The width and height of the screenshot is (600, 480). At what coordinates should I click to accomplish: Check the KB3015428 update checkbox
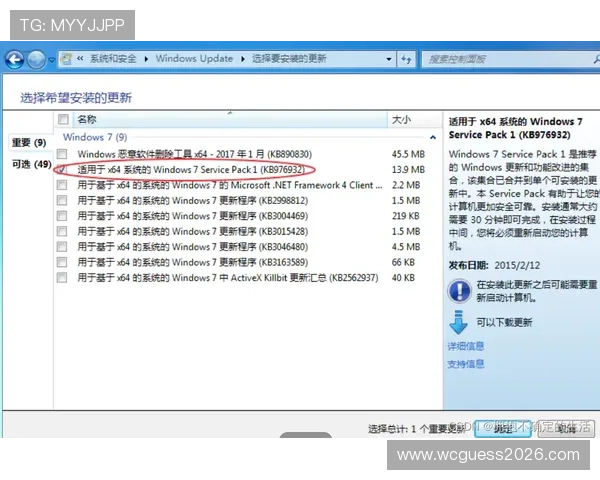(x=62, y=231)
